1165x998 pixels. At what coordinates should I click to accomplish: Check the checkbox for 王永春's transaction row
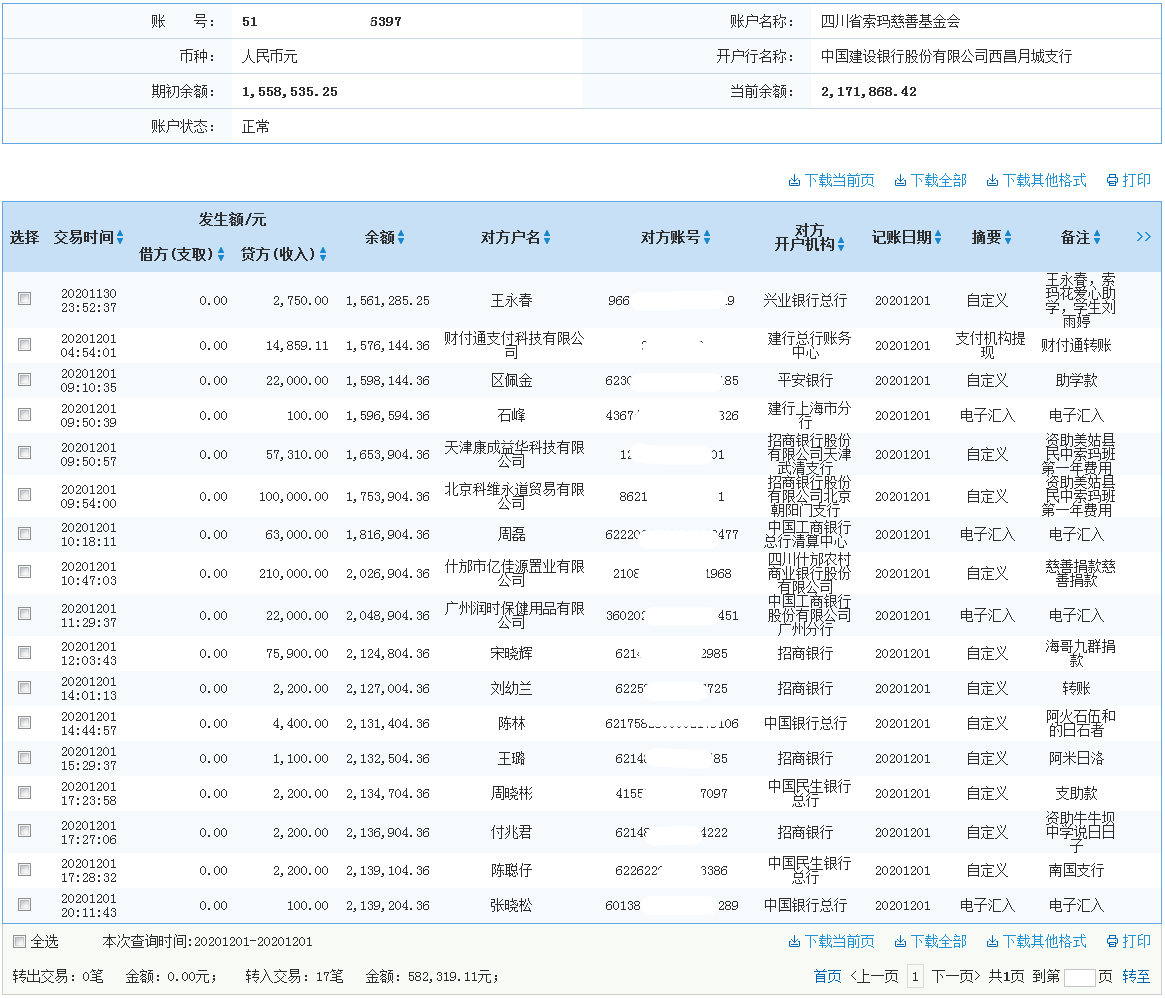[24, 298]
